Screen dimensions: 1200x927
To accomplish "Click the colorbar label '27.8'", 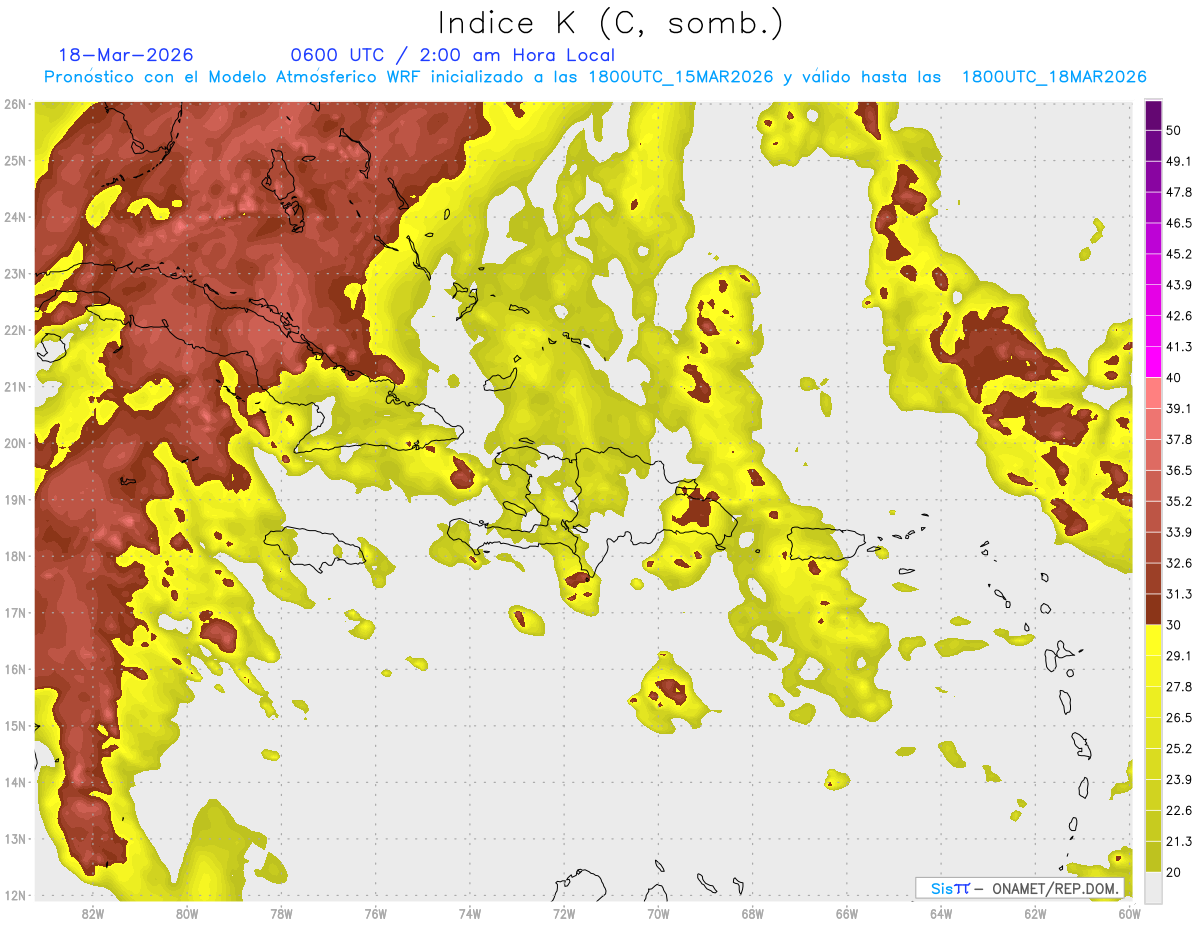I will 1179,687.
